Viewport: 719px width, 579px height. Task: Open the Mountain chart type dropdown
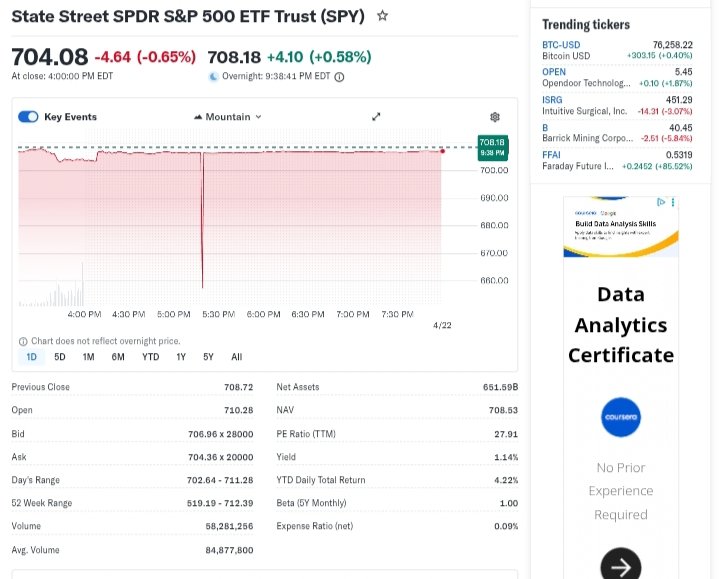click(228, 117)
